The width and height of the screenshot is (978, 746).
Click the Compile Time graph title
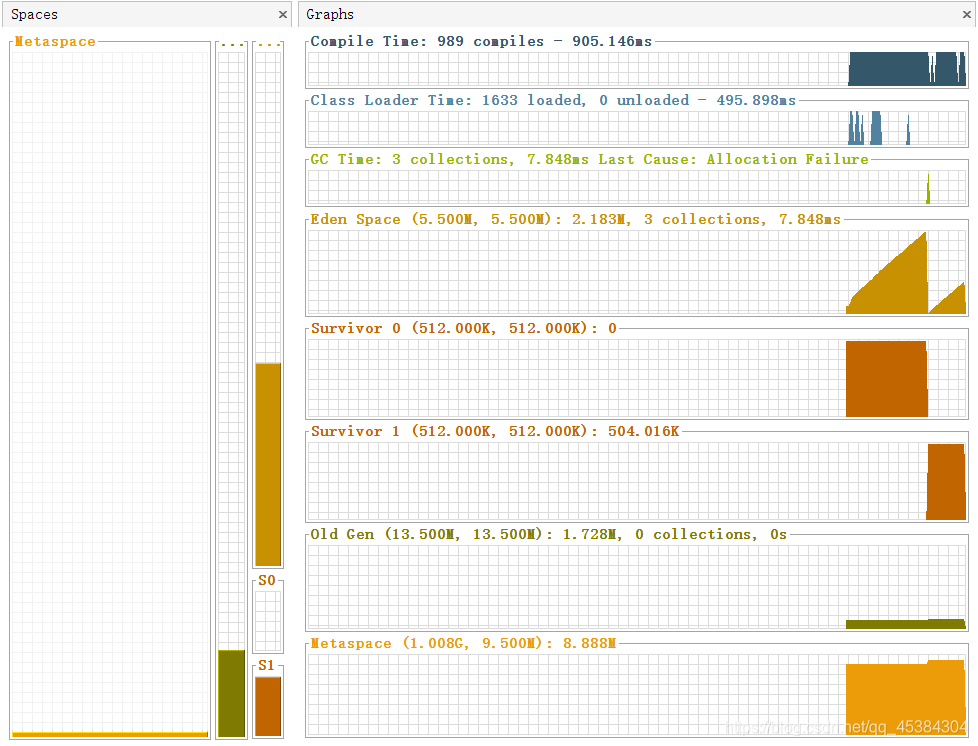tap(481, 41)
